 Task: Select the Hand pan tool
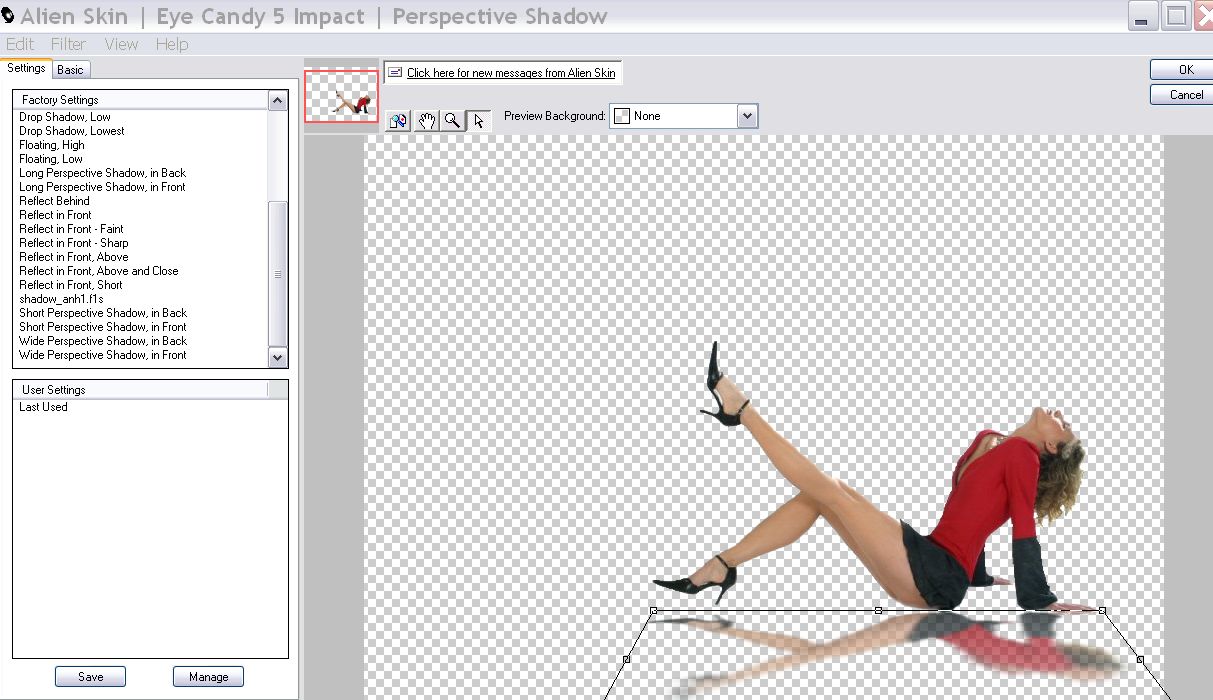(426, 121)
